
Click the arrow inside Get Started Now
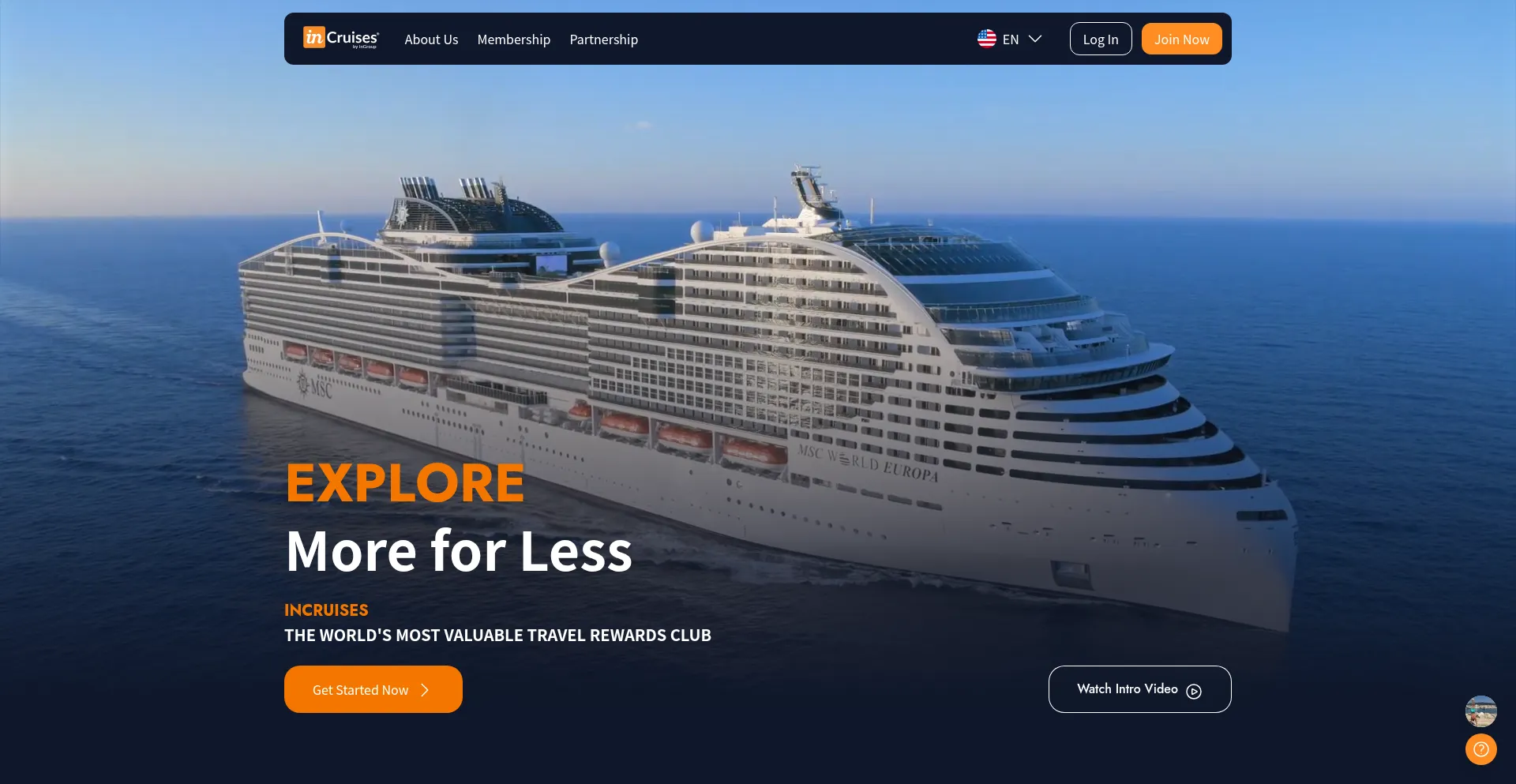(x=425, y=690)
